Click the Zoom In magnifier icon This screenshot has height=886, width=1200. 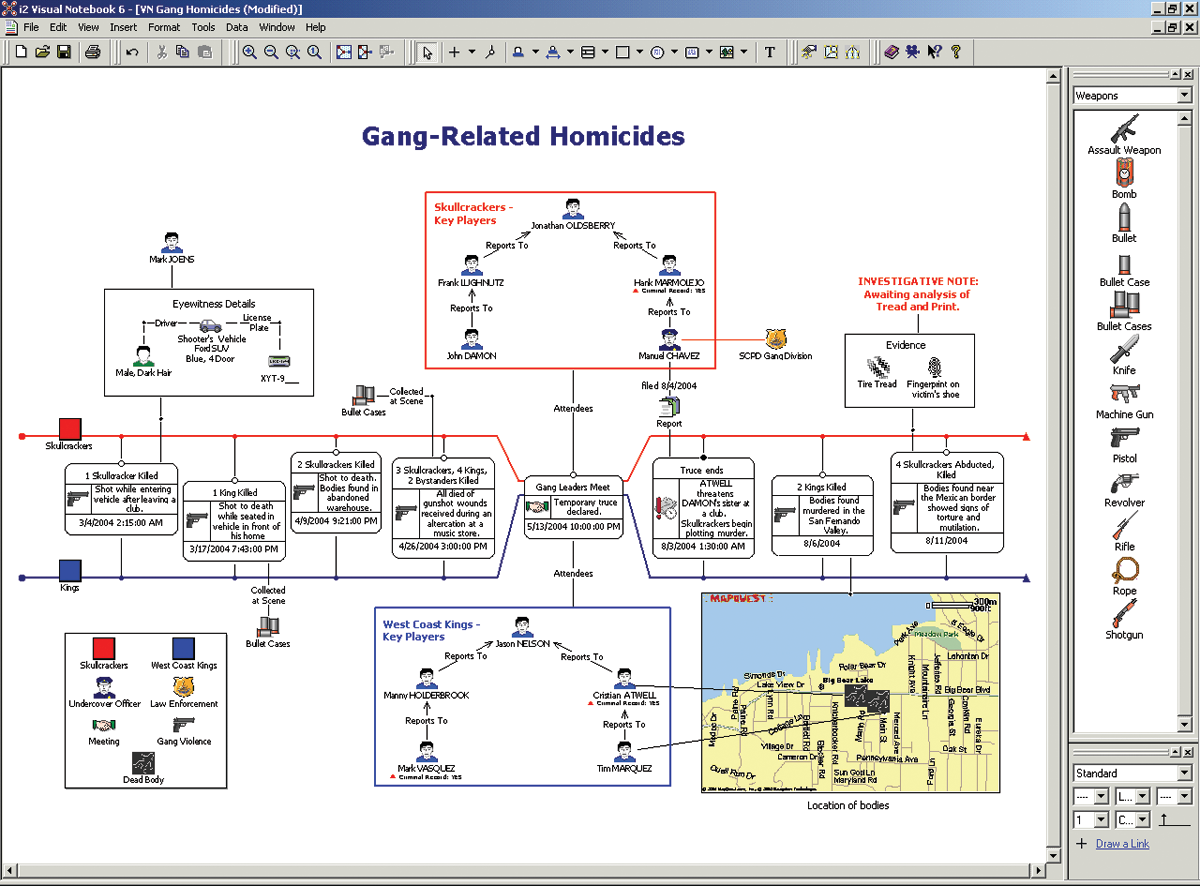250,51
